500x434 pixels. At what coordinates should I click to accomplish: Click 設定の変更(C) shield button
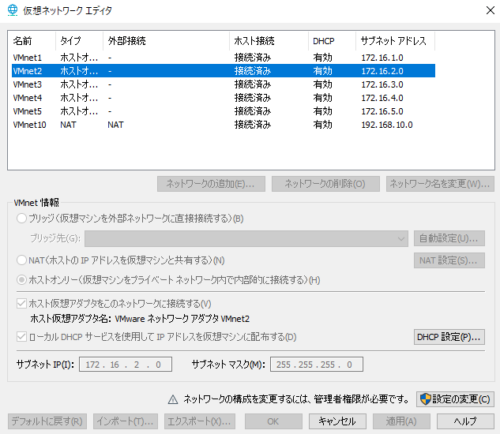(455, 399)
